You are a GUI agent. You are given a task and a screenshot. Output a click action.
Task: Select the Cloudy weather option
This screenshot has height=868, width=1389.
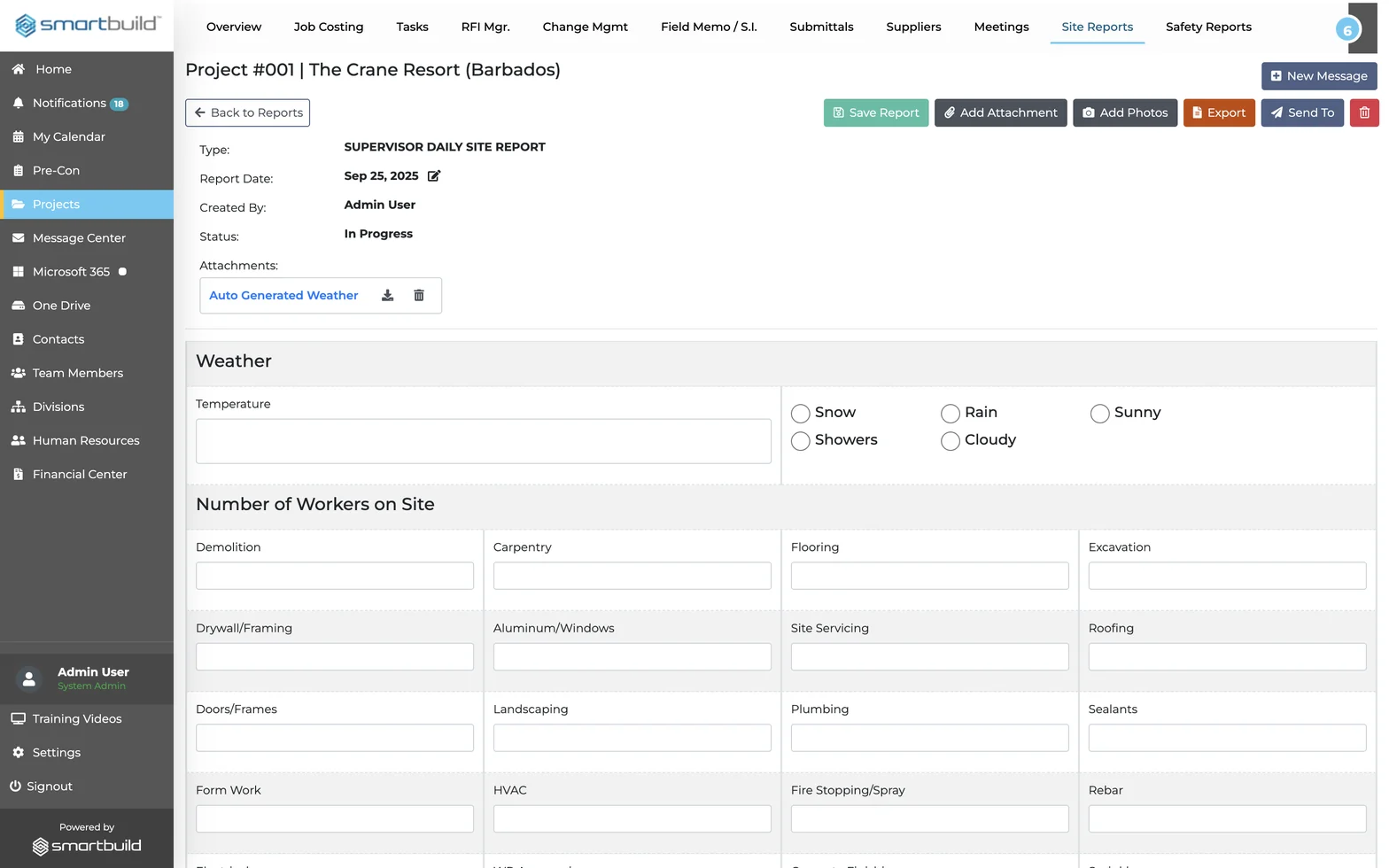(x=951, y=441)
